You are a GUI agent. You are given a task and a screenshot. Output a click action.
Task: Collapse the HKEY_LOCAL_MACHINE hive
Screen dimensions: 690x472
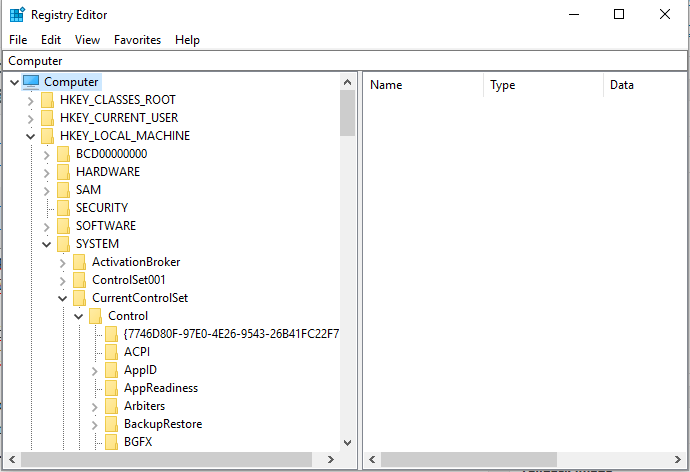(30, 136)
